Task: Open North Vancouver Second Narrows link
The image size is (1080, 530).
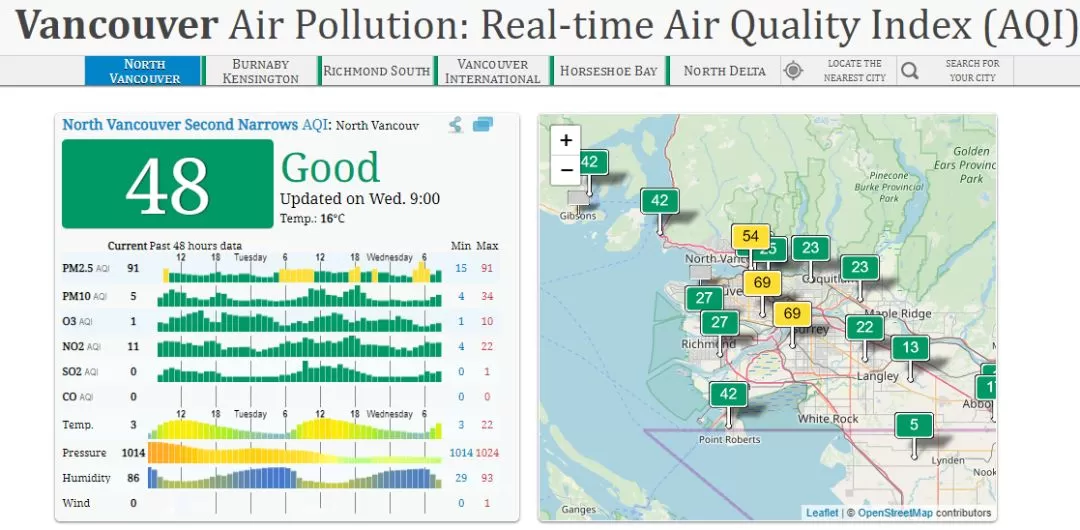Action: (x=180, y=125)
